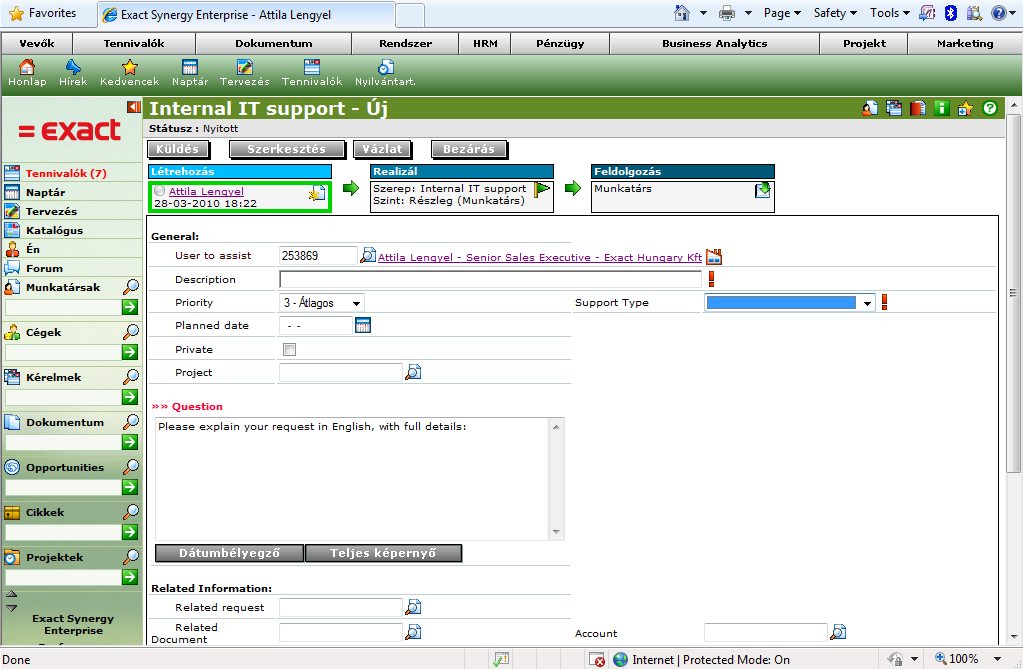Click company icon after Exact Hungary Kft

coord(714,256)
